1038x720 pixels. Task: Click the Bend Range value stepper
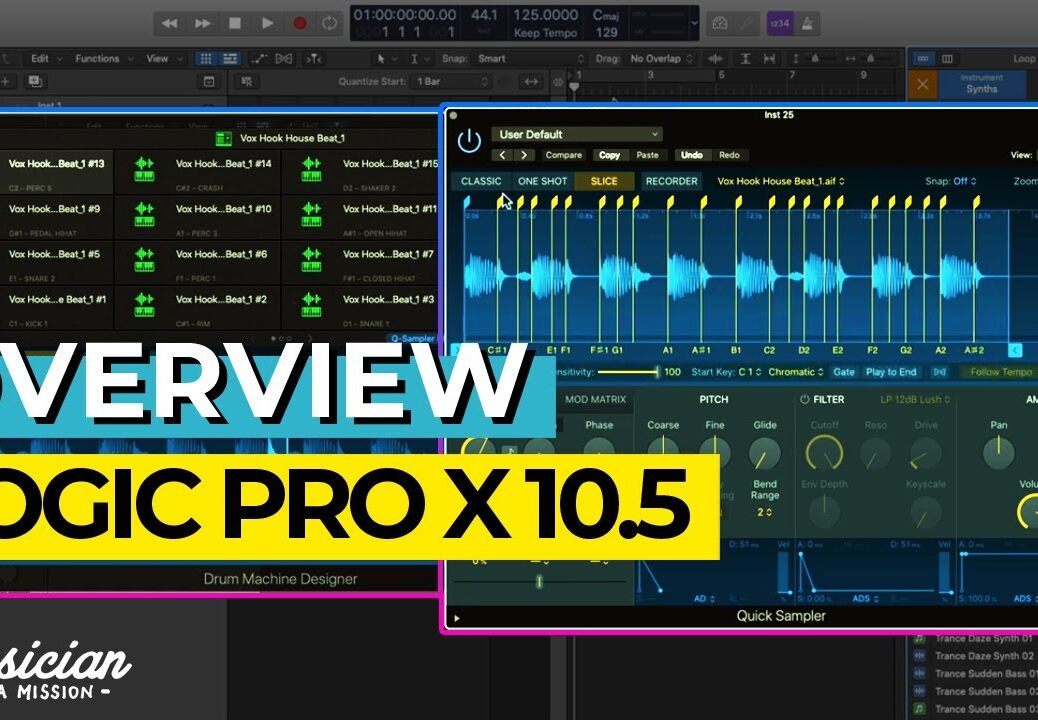click(x=765, y=513)
